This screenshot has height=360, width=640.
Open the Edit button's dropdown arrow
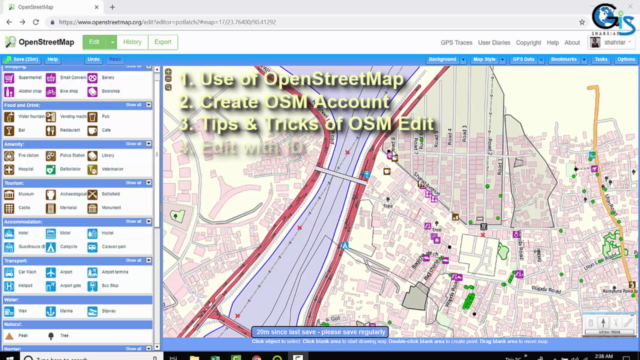[112, 42]
